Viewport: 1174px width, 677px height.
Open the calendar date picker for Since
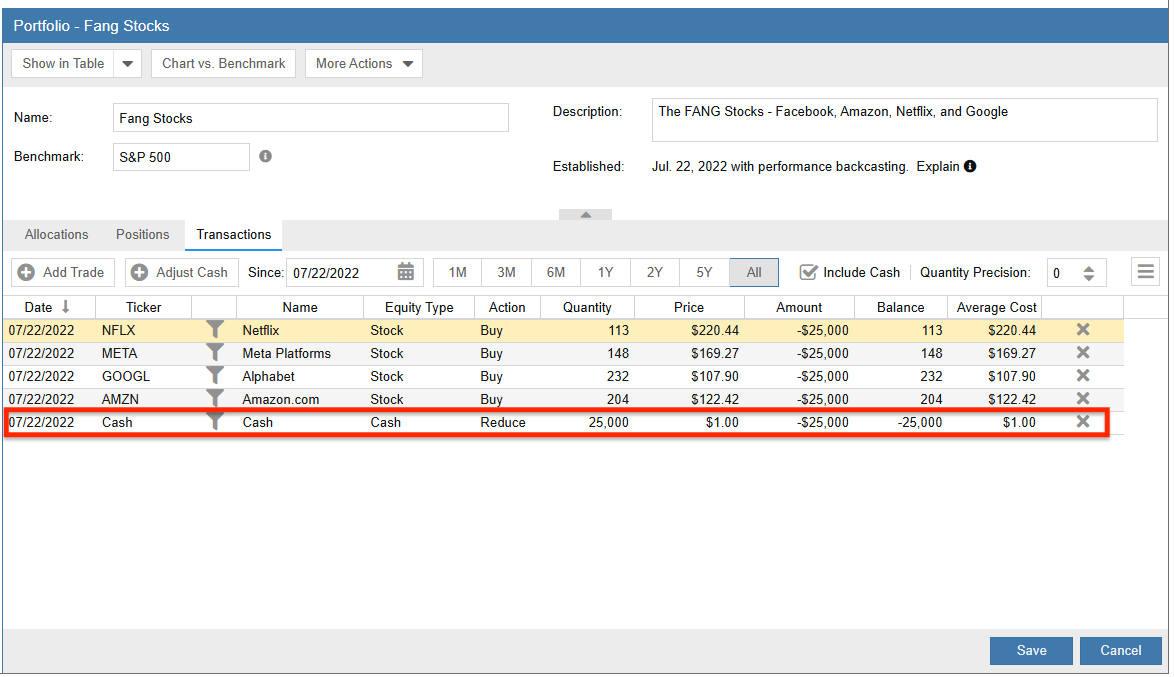(406, 272)
